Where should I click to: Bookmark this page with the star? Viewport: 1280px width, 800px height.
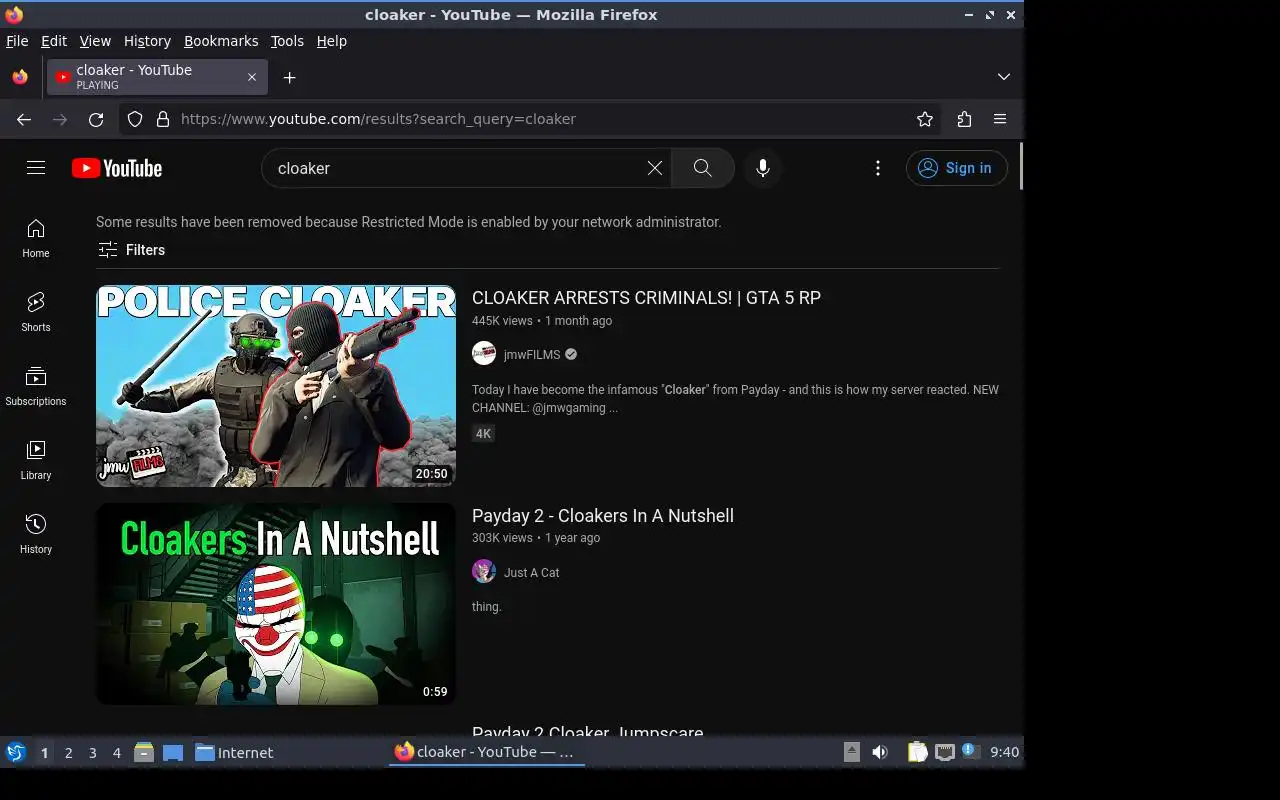click(925, 119)
